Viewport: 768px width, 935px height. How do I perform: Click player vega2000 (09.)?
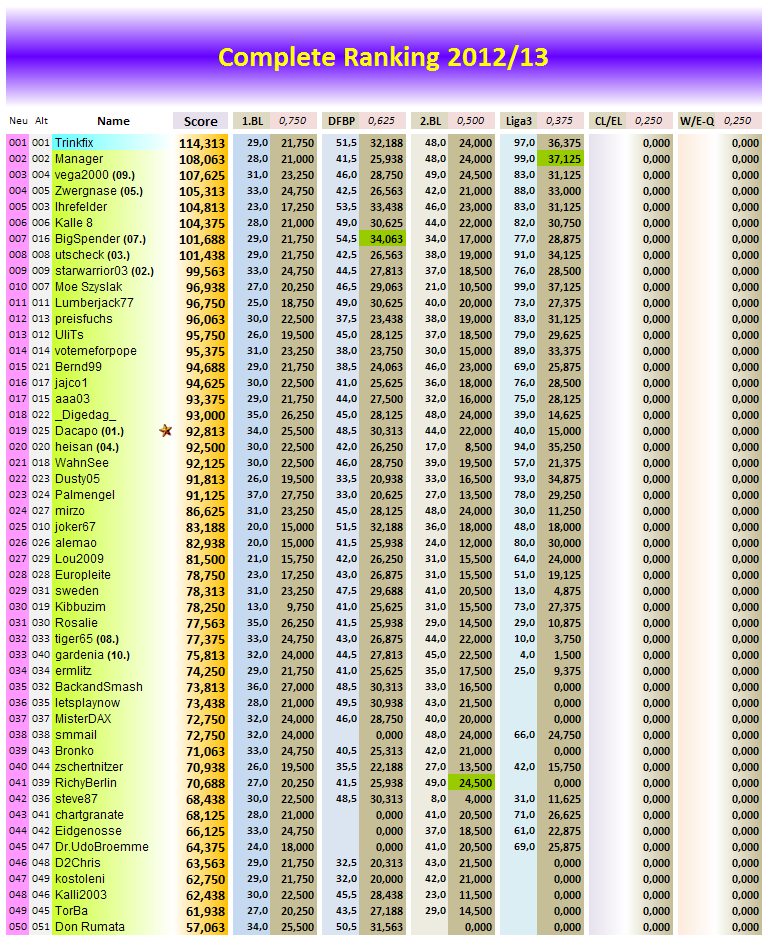click(x=95, y=175)
